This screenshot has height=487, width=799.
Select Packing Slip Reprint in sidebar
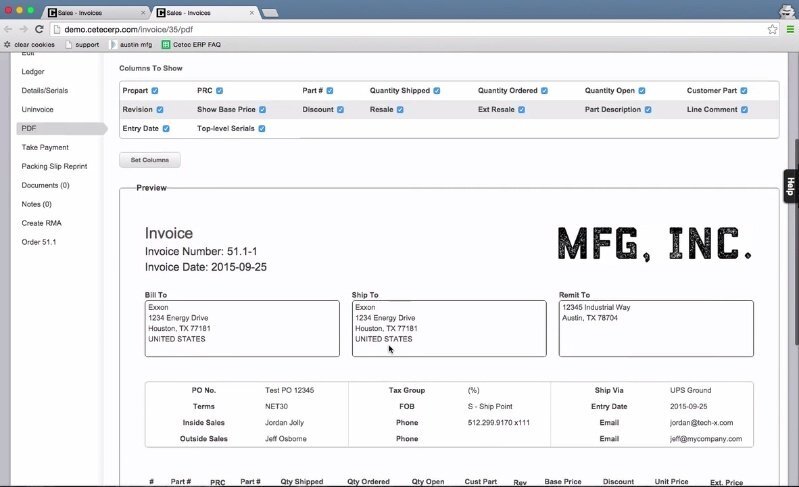[54, 166]
